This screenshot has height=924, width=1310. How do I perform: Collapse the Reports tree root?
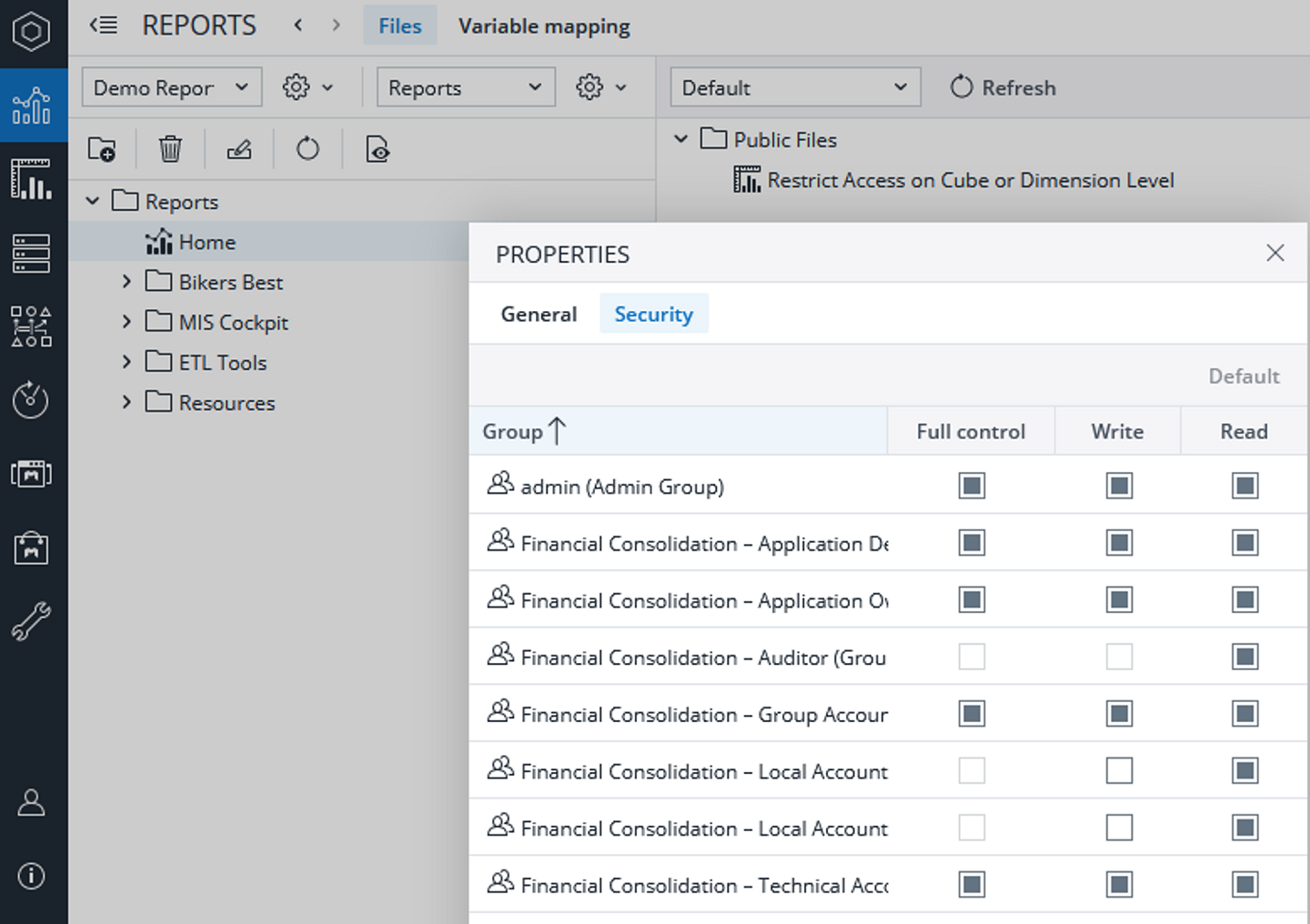tap(92, 201)
